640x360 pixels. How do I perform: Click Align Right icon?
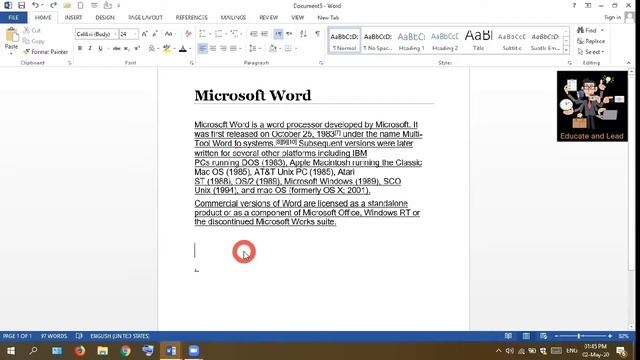(223, 49)
